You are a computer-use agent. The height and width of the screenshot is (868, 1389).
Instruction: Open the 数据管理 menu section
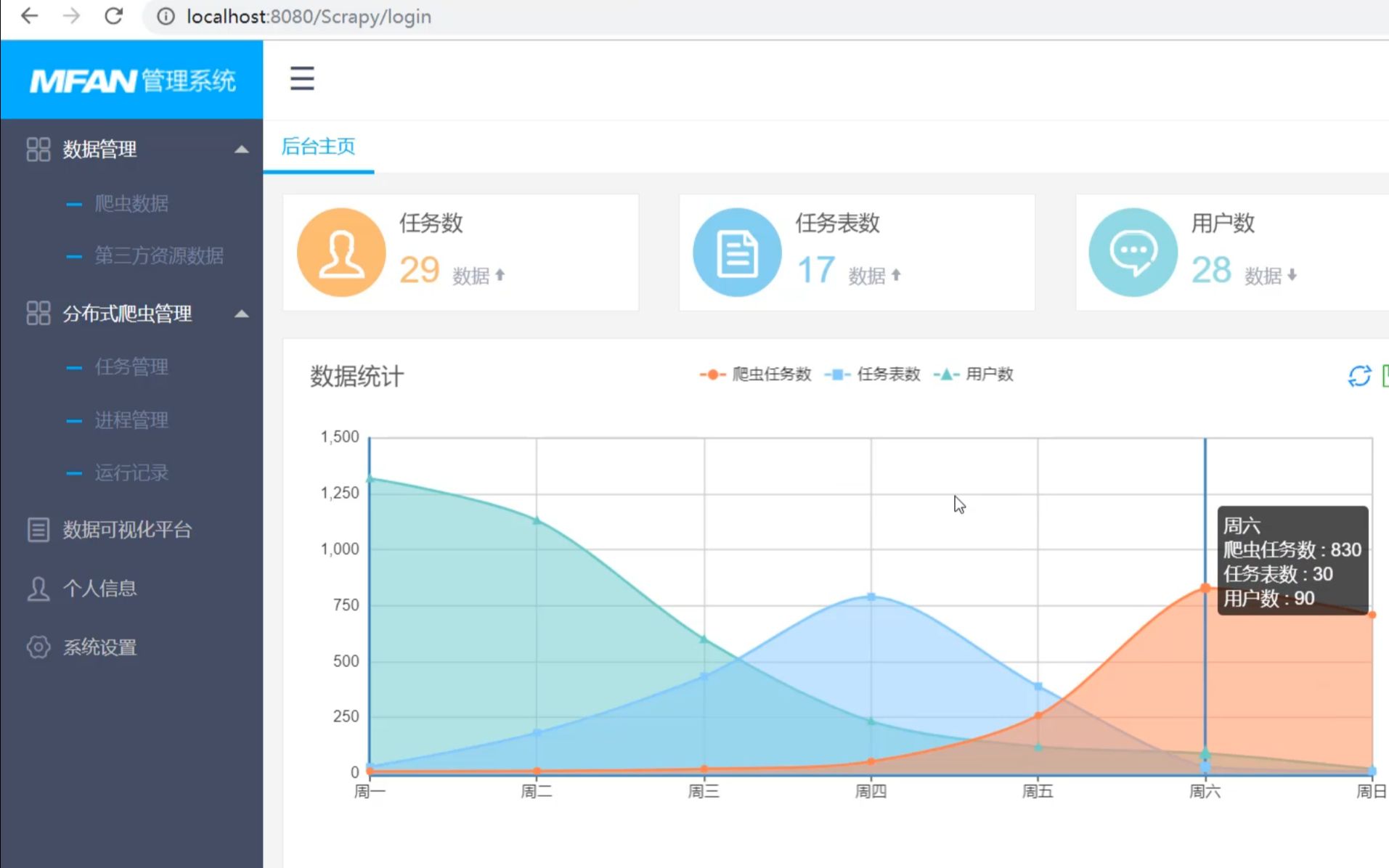(99, 150)
